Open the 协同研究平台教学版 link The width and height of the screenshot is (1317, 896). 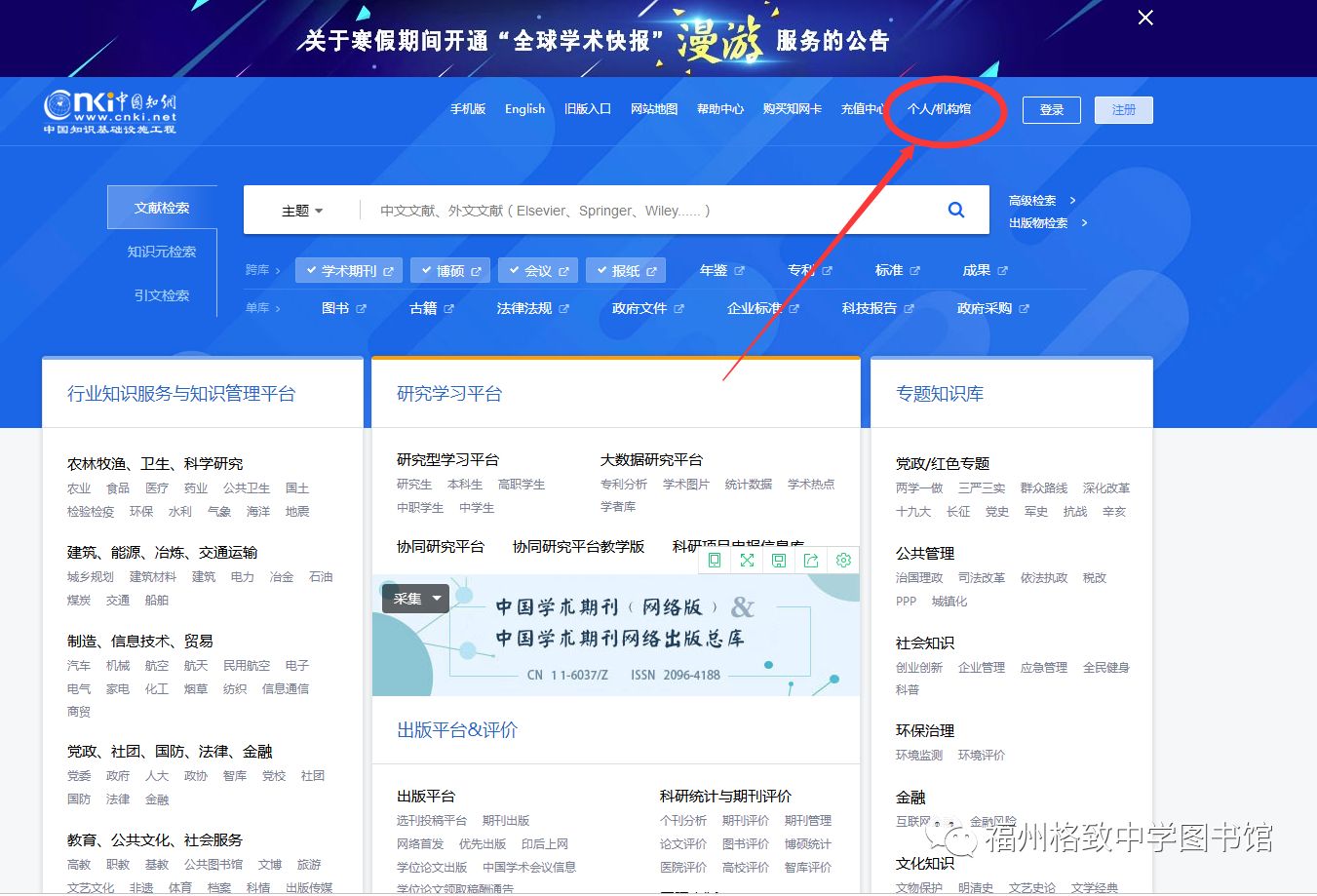[578, 546]
